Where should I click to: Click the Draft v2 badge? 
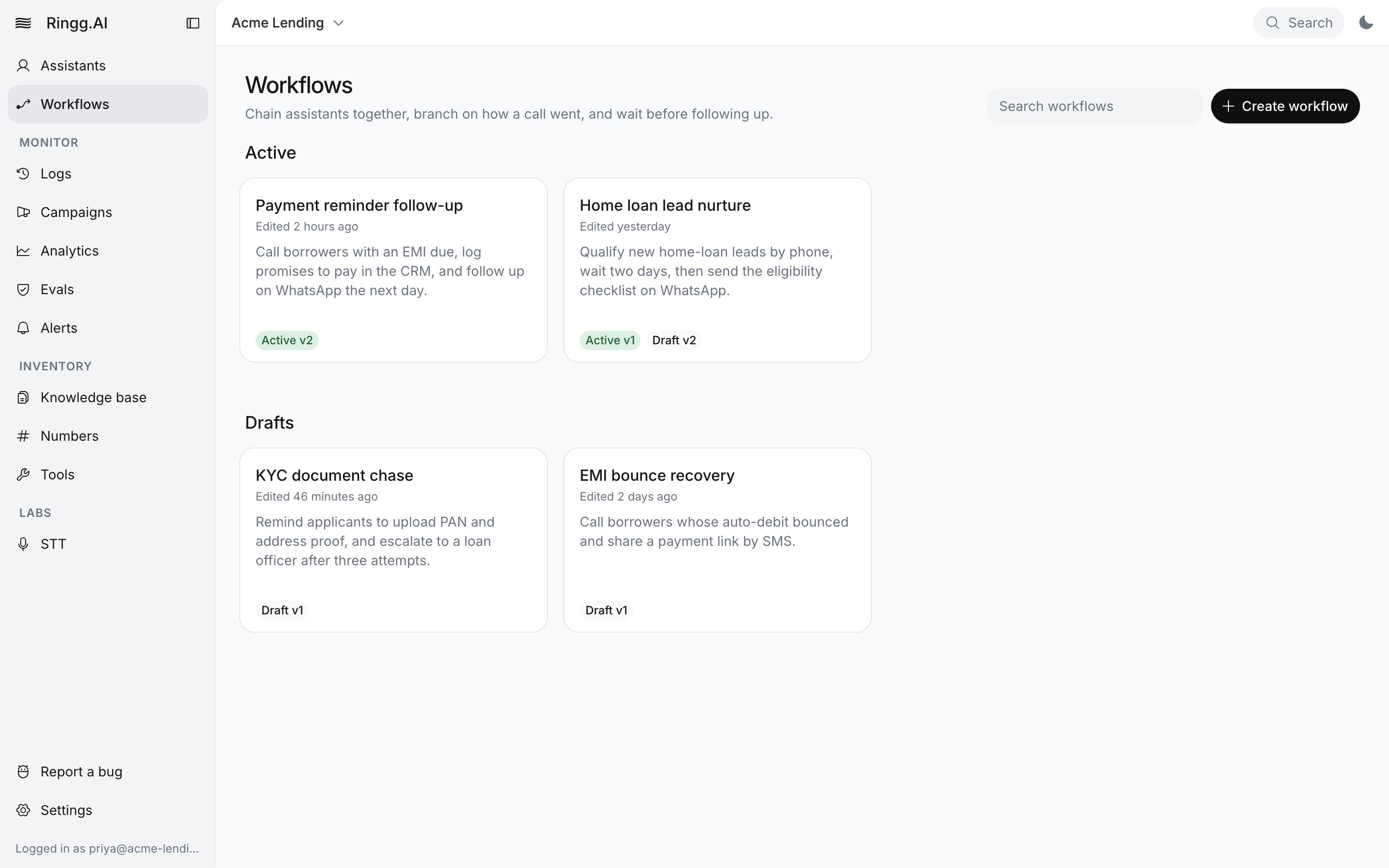click(x=674, y=340)
